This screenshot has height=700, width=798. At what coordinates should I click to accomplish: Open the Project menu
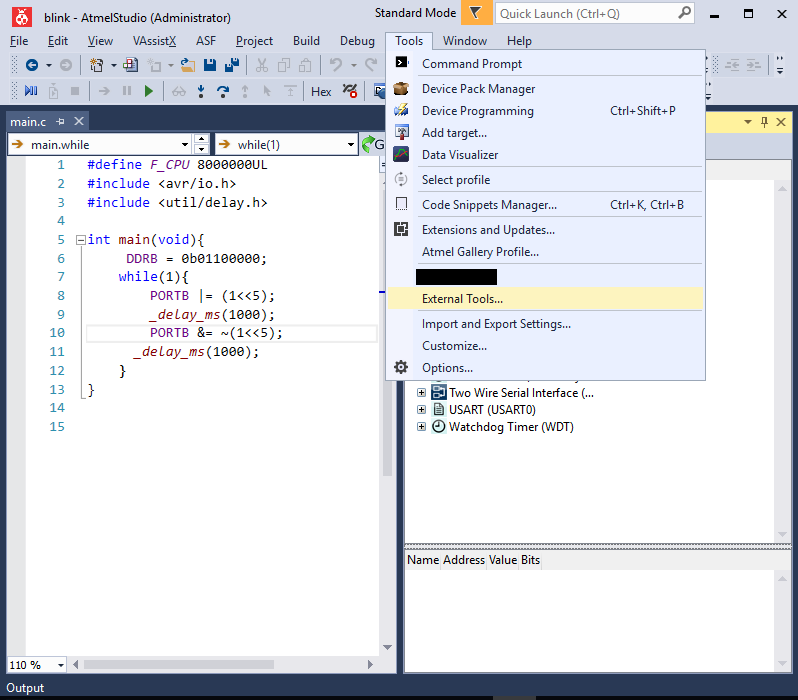[254, 41]
